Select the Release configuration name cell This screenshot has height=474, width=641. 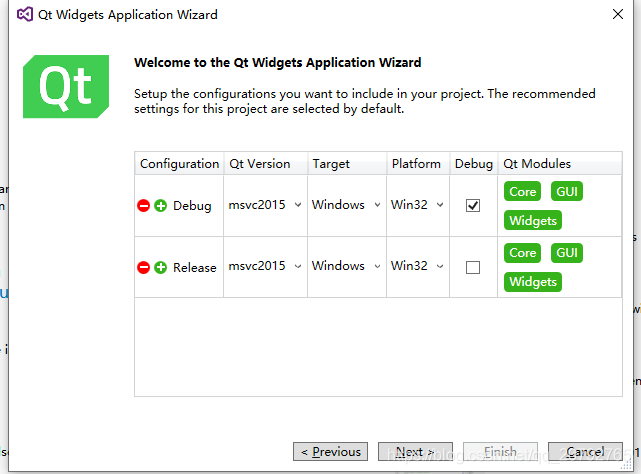point(195,267)
